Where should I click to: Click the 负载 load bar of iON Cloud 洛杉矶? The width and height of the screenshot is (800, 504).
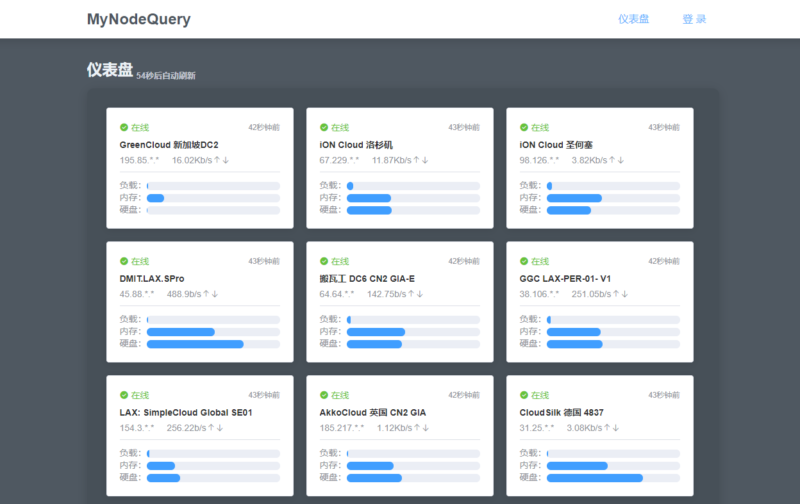click(413, 186)
